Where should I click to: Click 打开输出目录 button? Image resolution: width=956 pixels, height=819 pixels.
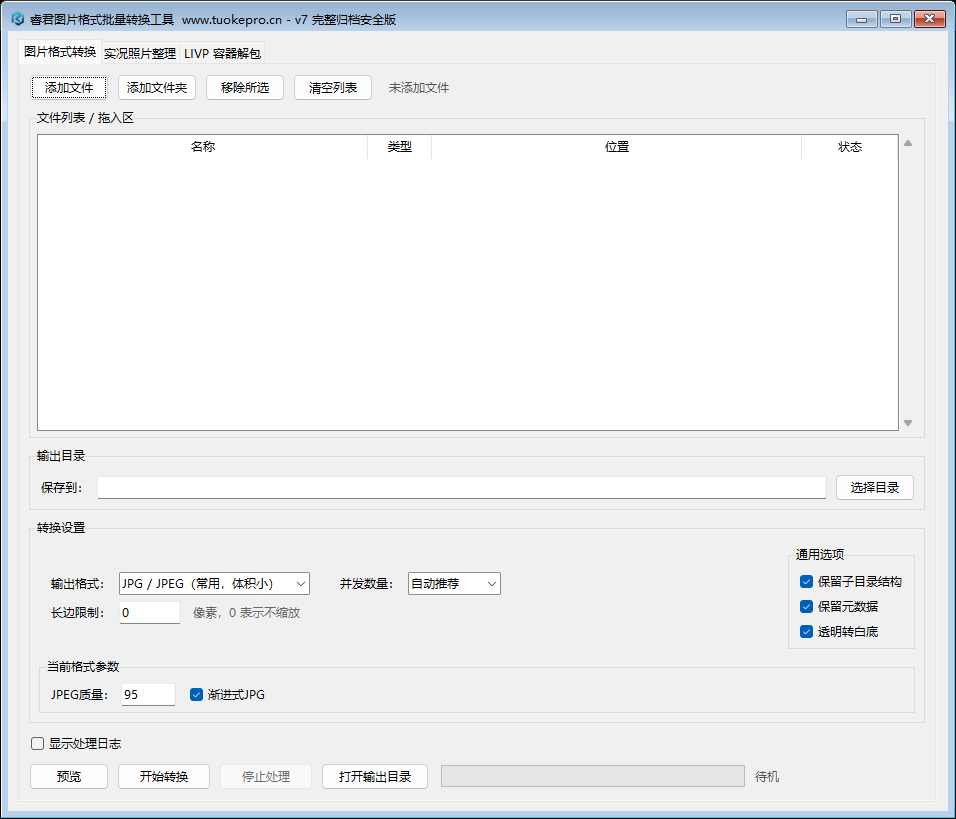(x=375, y=777)
